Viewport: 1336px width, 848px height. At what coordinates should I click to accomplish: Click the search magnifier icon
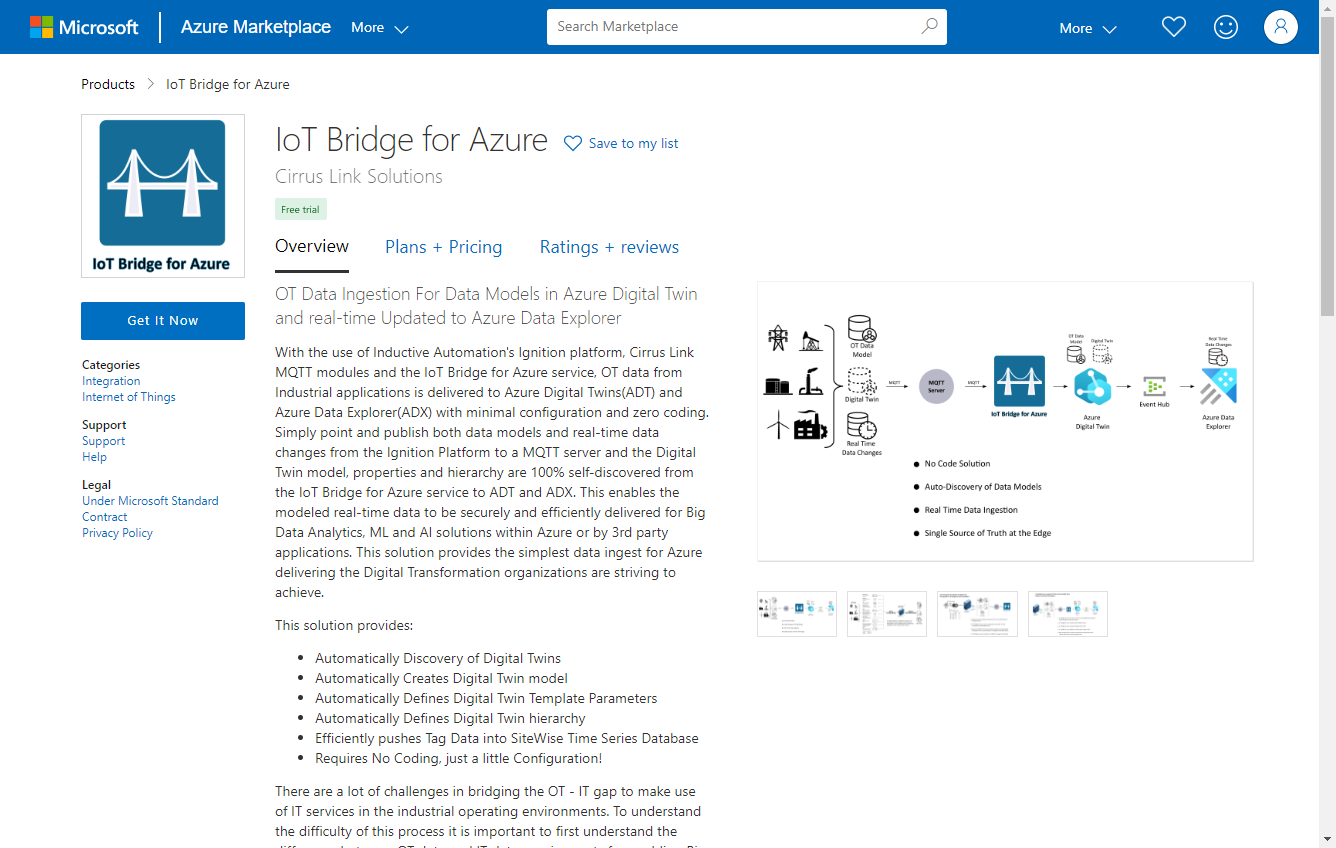929,27
